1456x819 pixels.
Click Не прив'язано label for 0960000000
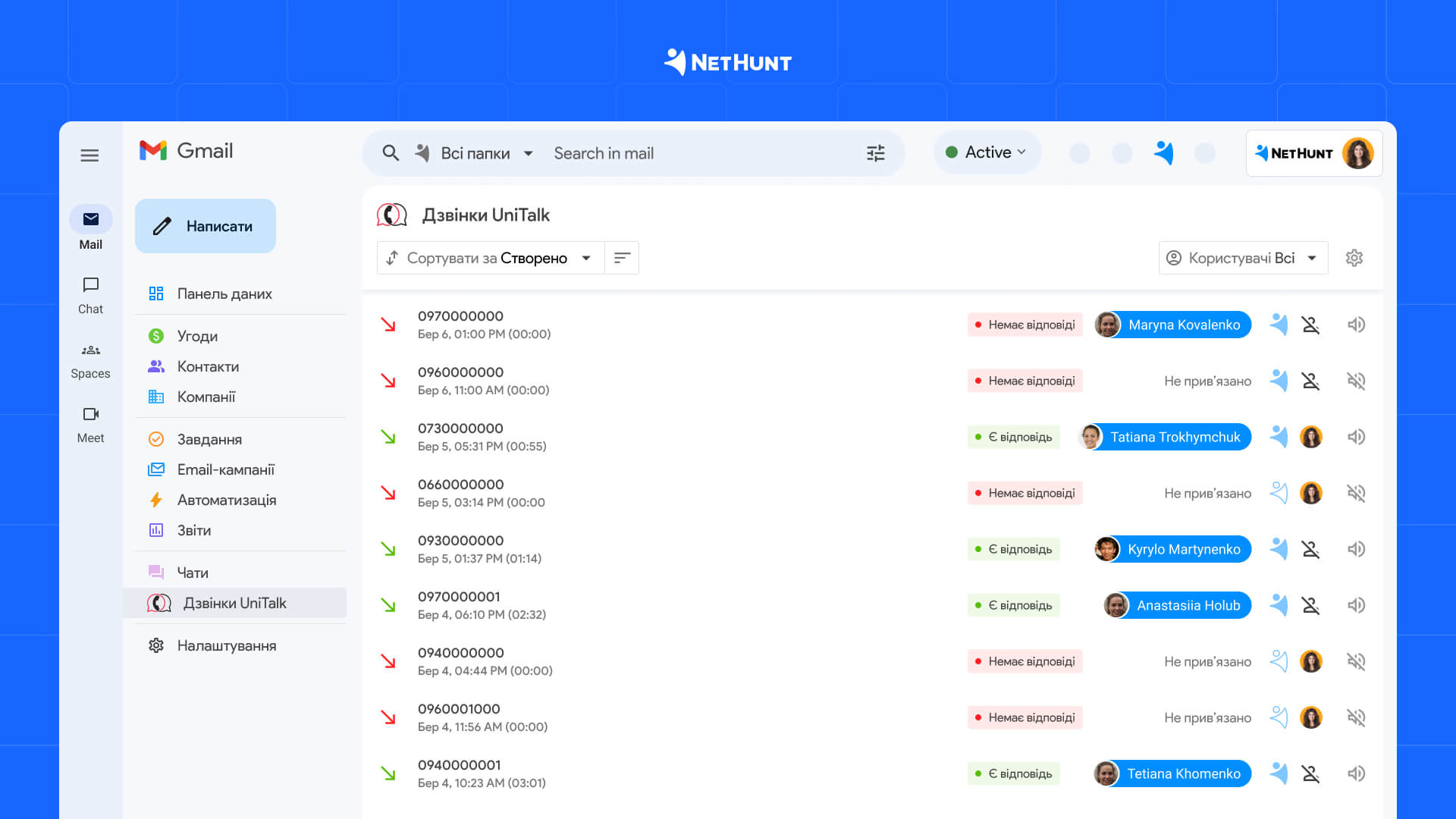[x=1207, y=381]
